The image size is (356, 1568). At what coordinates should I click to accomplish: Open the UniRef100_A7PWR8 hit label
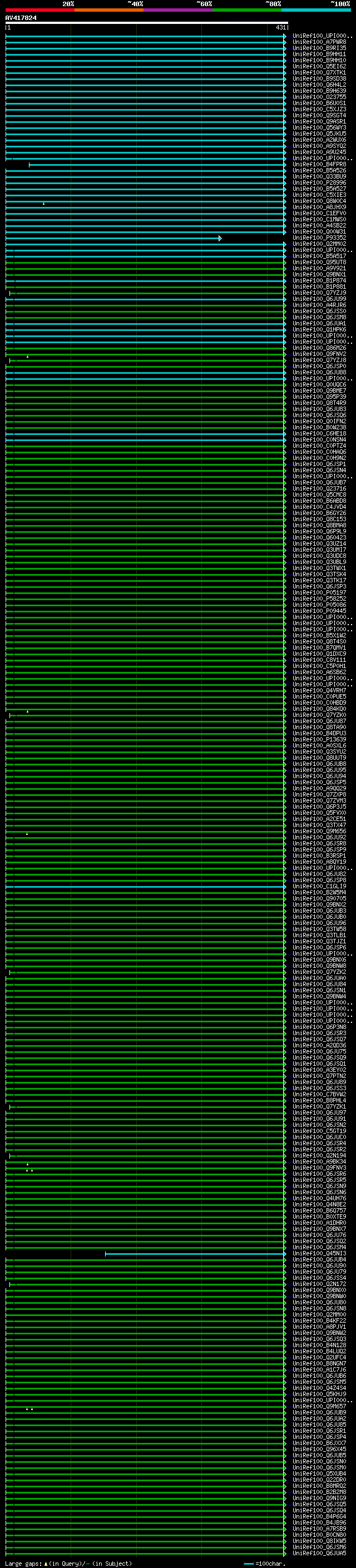(319, 42)
